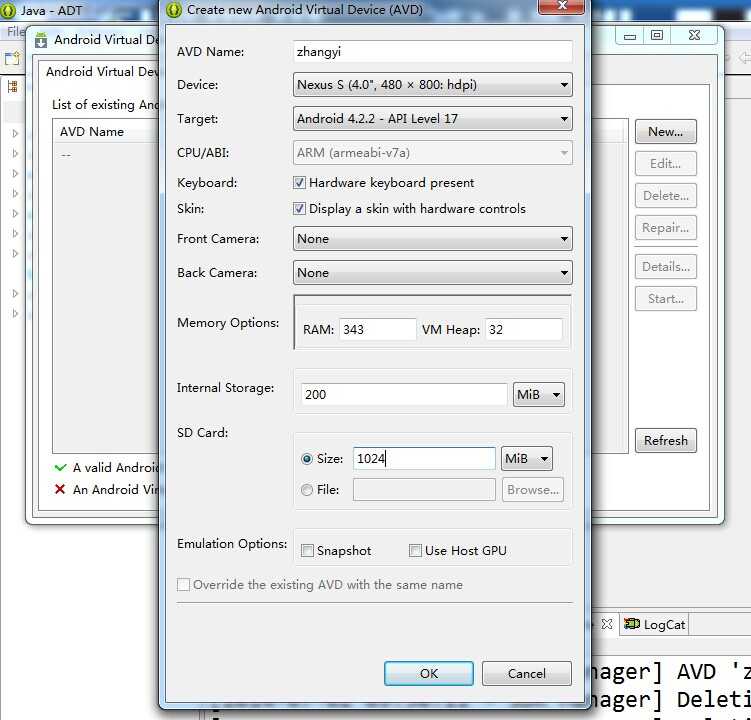This screenshot has height=720, width=751.
Task: Expand the first project tree node
Action: pyautogui.click(x=15, y=133)
